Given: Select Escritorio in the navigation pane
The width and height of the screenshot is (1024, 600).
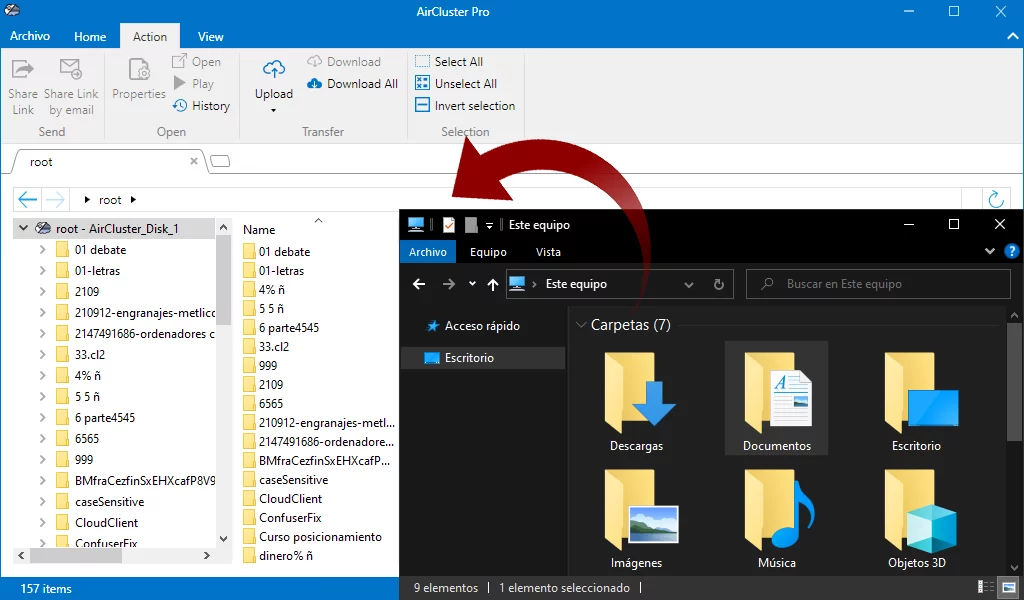Looking at the screenshot, I should tap(469, 358).
